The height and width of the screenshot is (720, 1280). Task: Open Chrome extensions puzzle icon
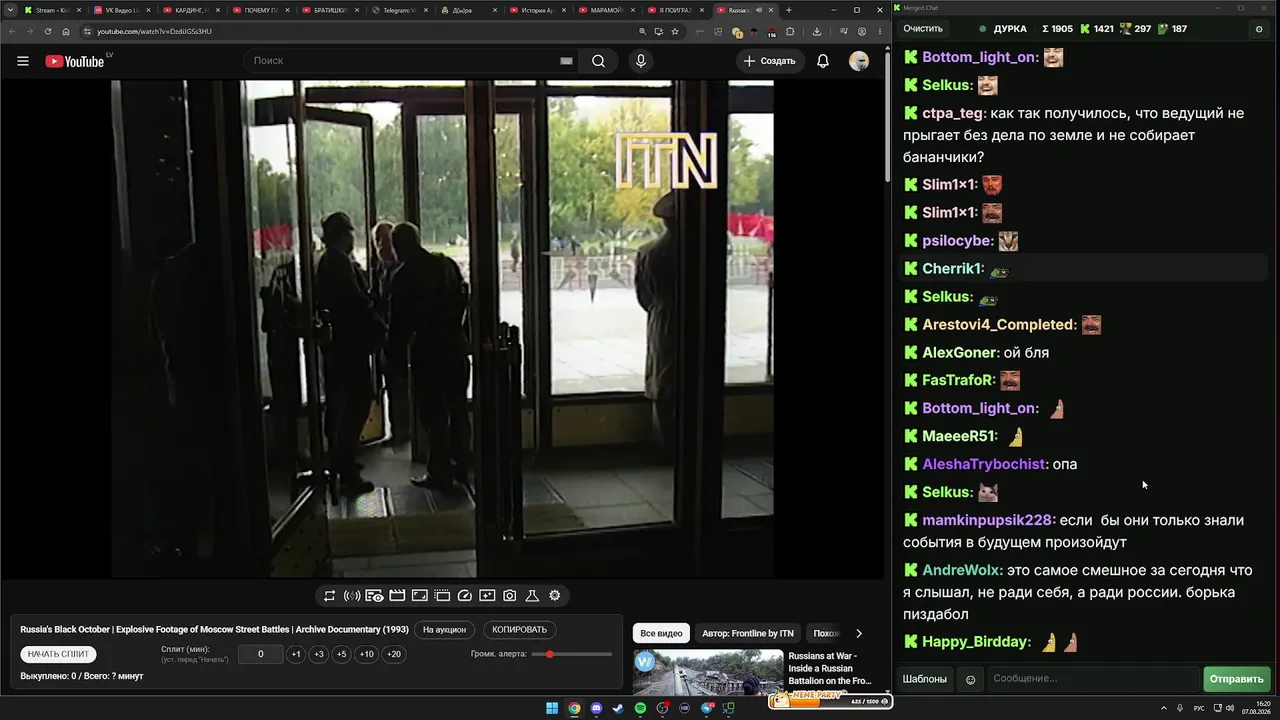click(790, 31)
